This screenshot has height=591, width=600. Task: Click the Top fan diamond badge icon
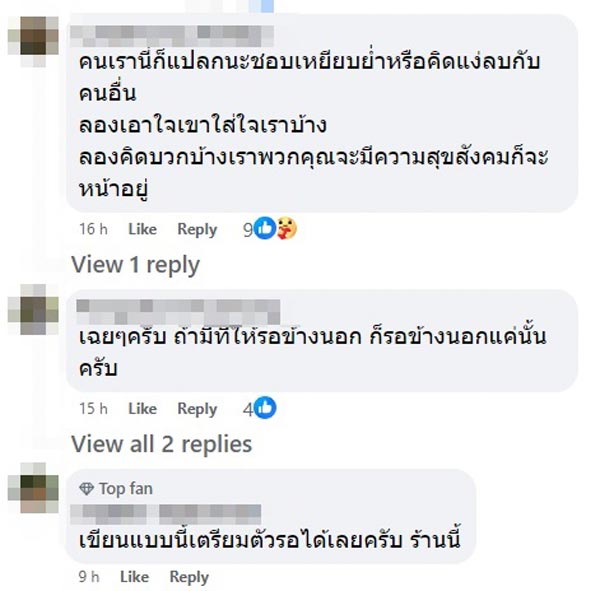click(x=86, y=488)
